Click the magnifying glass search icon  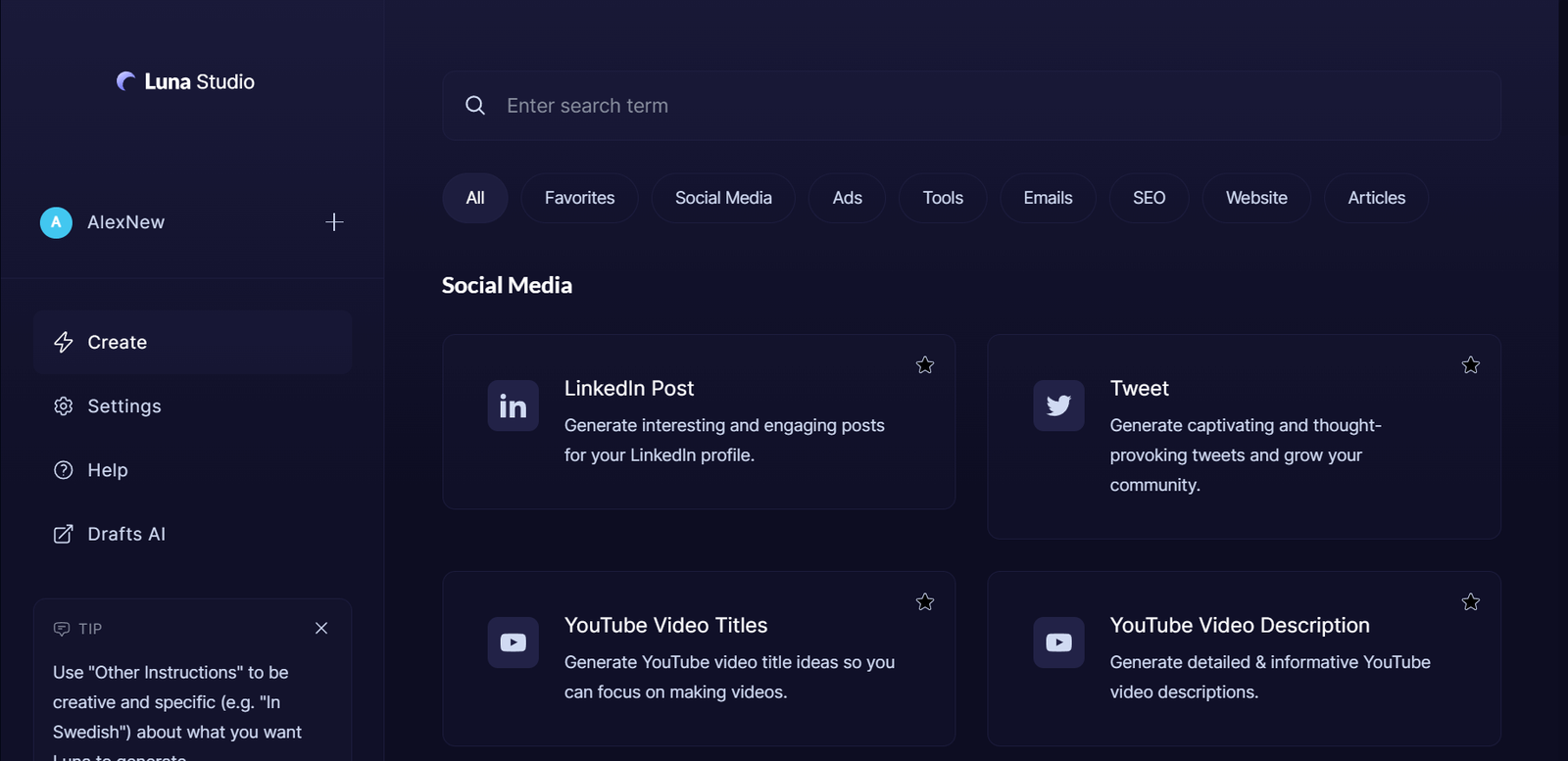click(x=475, y=105)
